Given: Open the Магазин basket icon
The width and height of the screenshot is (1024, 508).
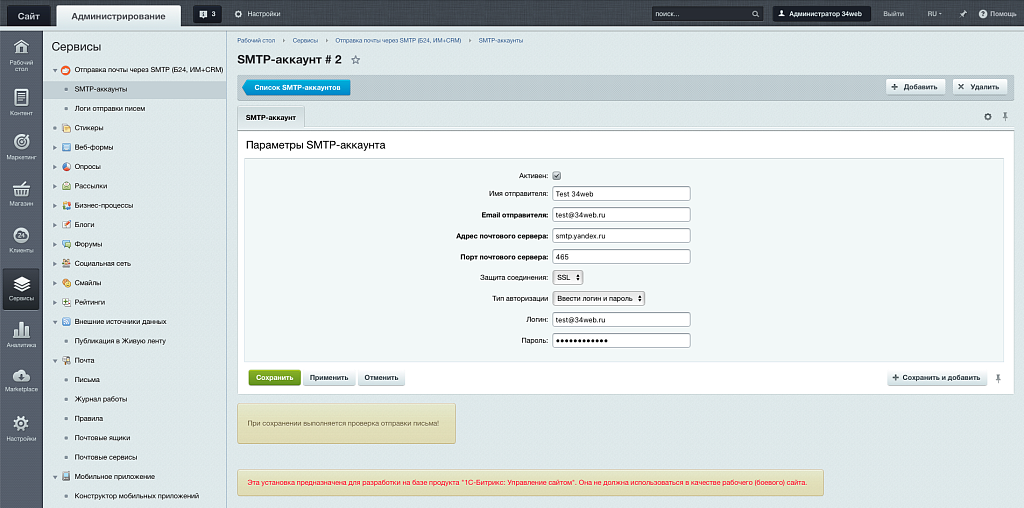Looking at the screenshot, I should pos(21,193).
